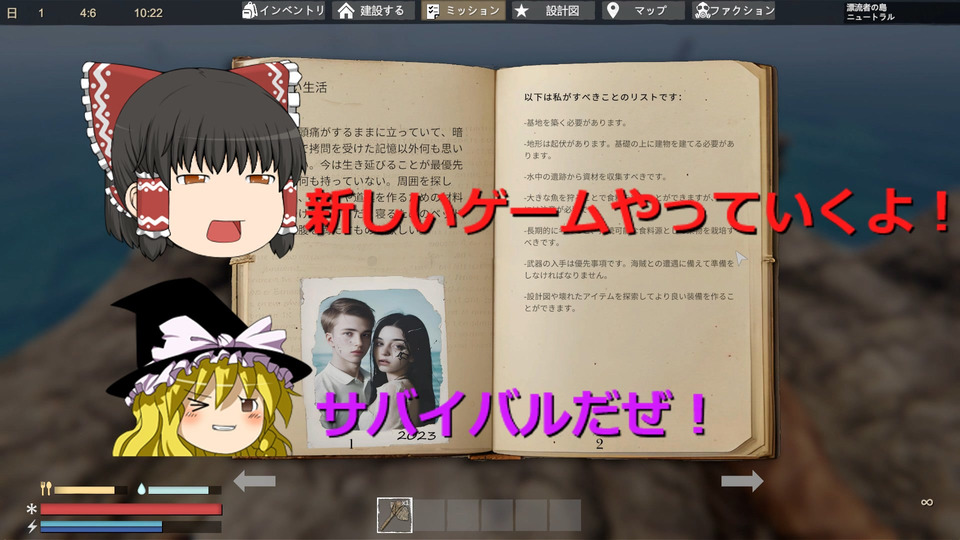Image resolution: width=960 pixels, height=540 pixels.
Task: Click the house build icon
Action: tap(346, 10)
